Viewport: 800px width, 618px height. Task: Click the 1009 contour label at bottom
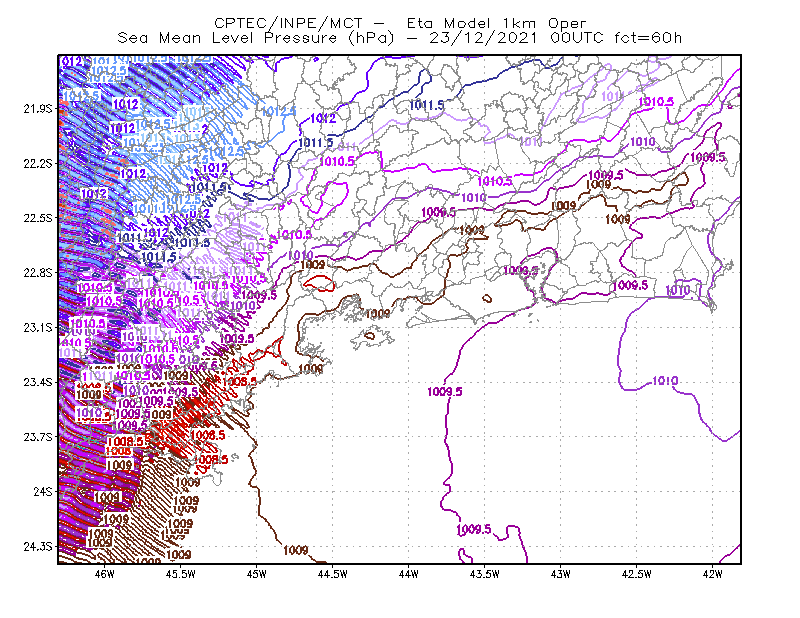point(296,550)
